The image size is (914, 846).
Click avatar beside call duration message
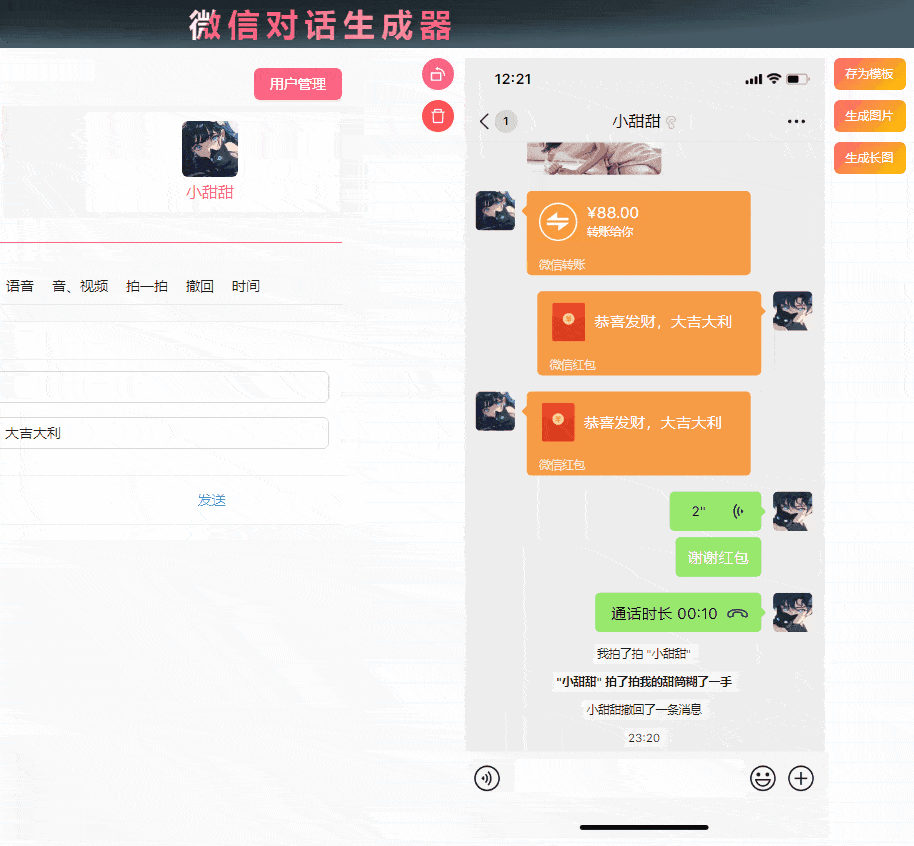click(x=793, y=612)
